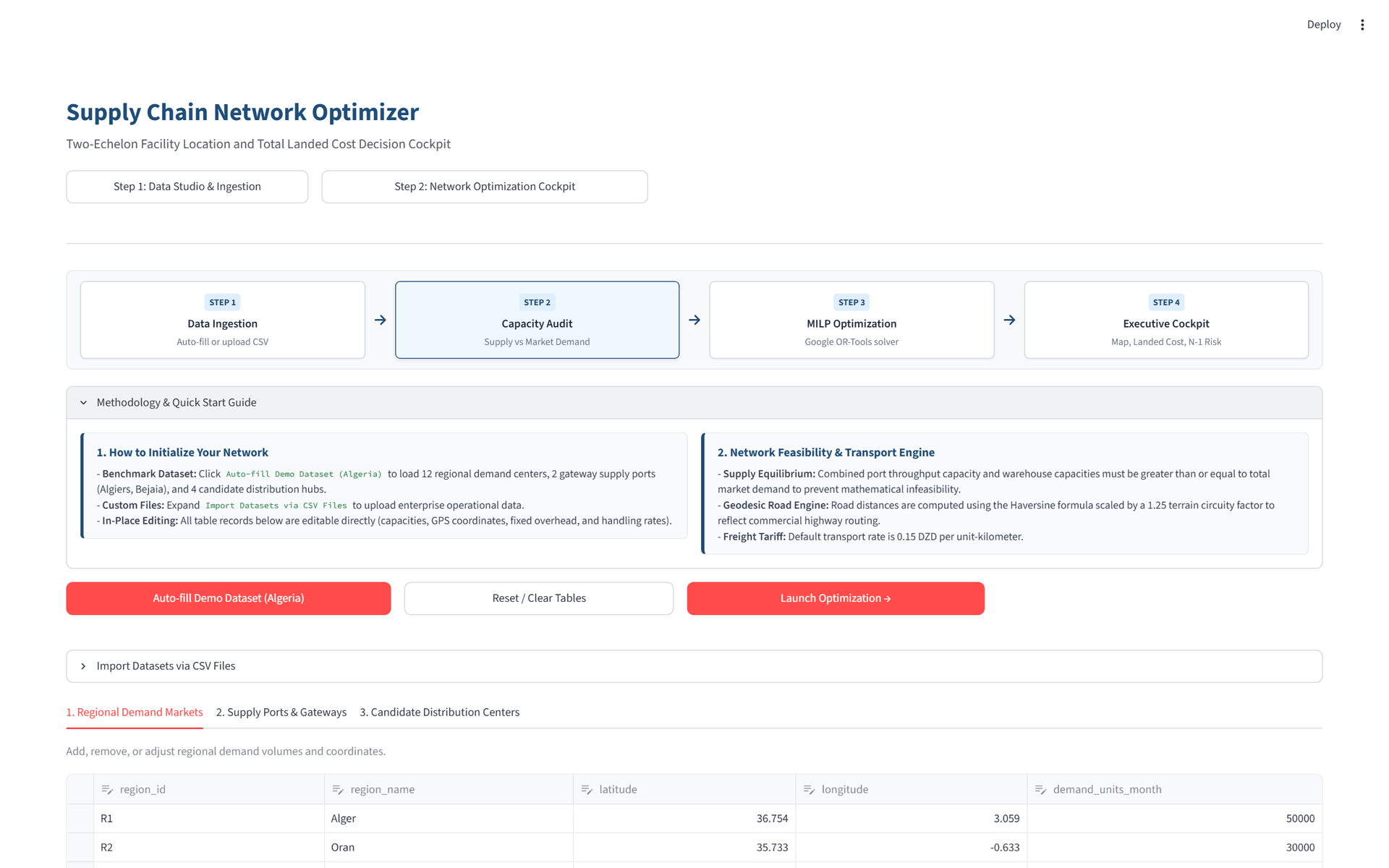This screenshot has width=1389, height=868.
Task: Click the inline code Import Datasets via CSV Files
Action: pos(276,506)
